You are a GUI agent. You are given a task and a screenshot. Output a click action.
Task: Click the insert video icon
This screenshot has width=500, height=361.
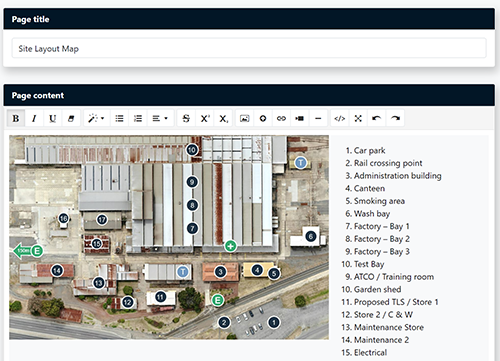tap(300, 118)
